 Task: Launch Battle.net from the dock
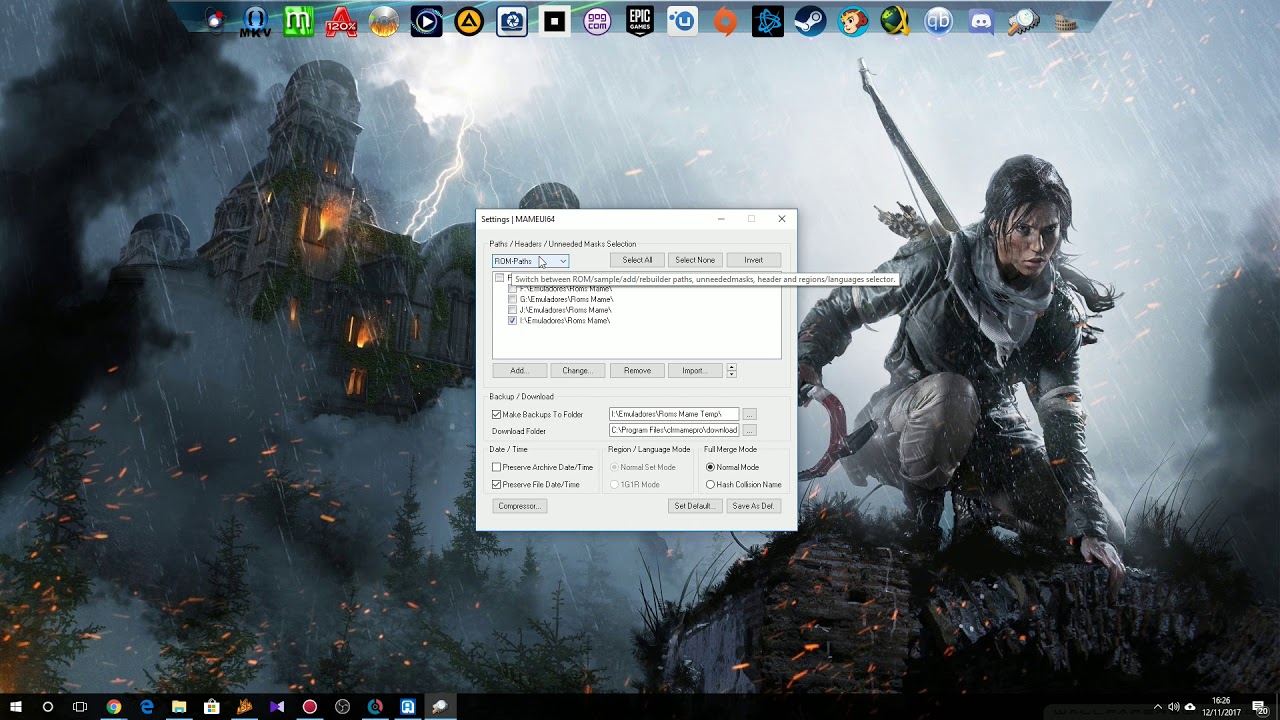[x=768, y=21]
